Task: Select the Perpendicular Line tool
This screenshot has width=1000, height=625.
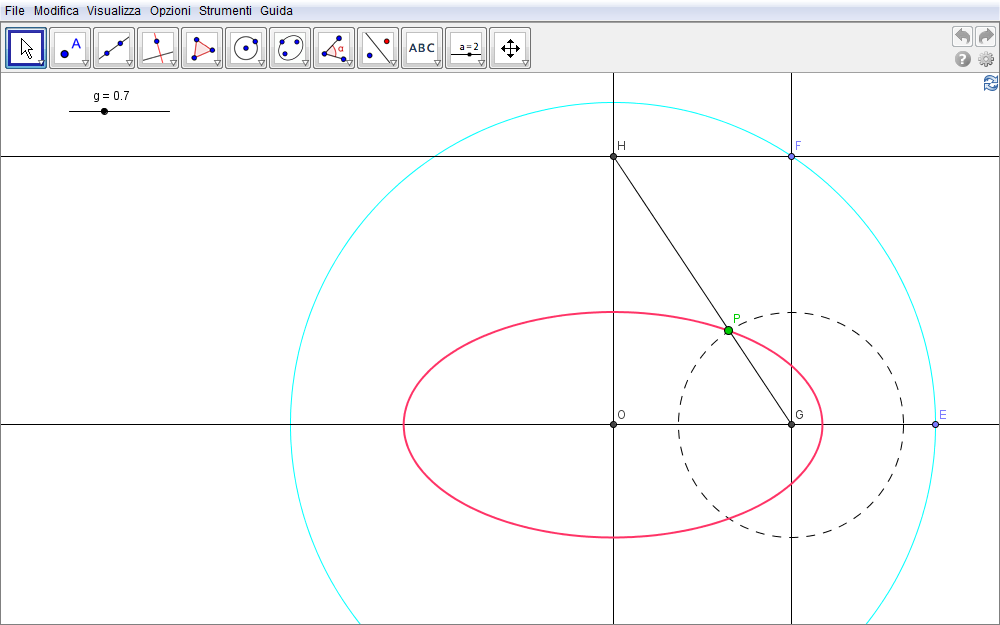Action: point(158,48)
